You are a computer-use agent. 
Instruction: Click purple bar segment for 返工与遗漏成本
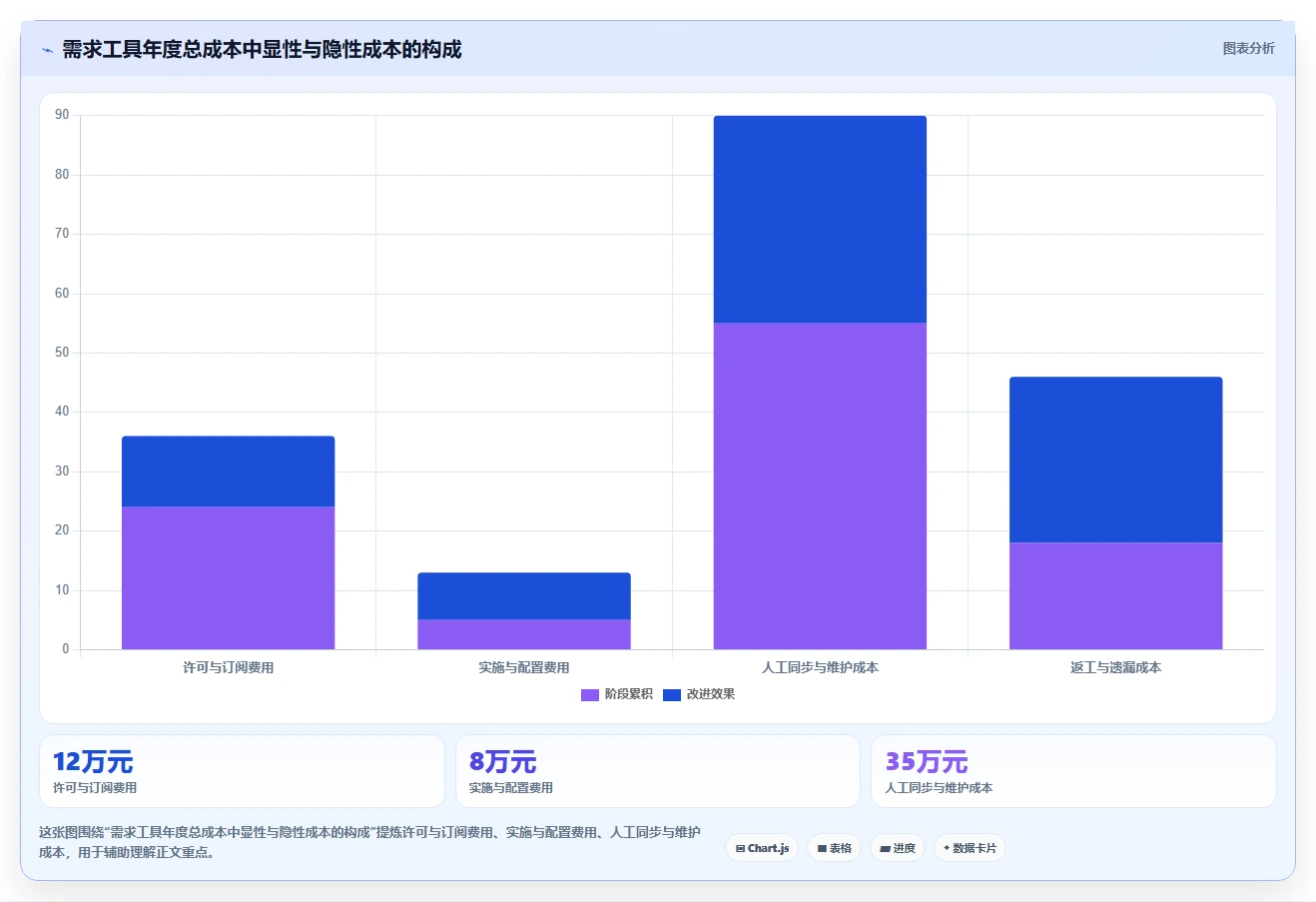(x=1116, y=596)
